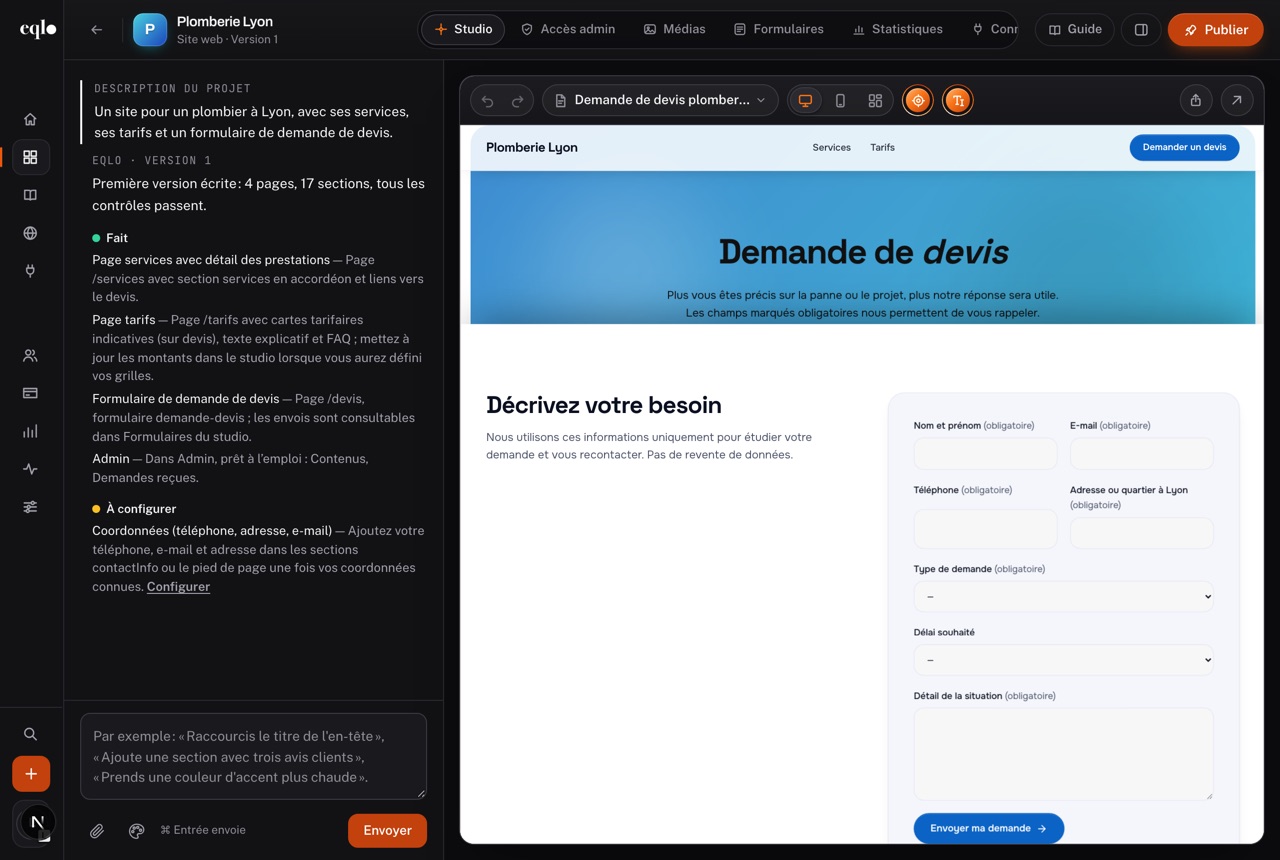This screenshot has height=860, width=1280.
Task: Share the preview with the export icon
Action: [1195, 100]
